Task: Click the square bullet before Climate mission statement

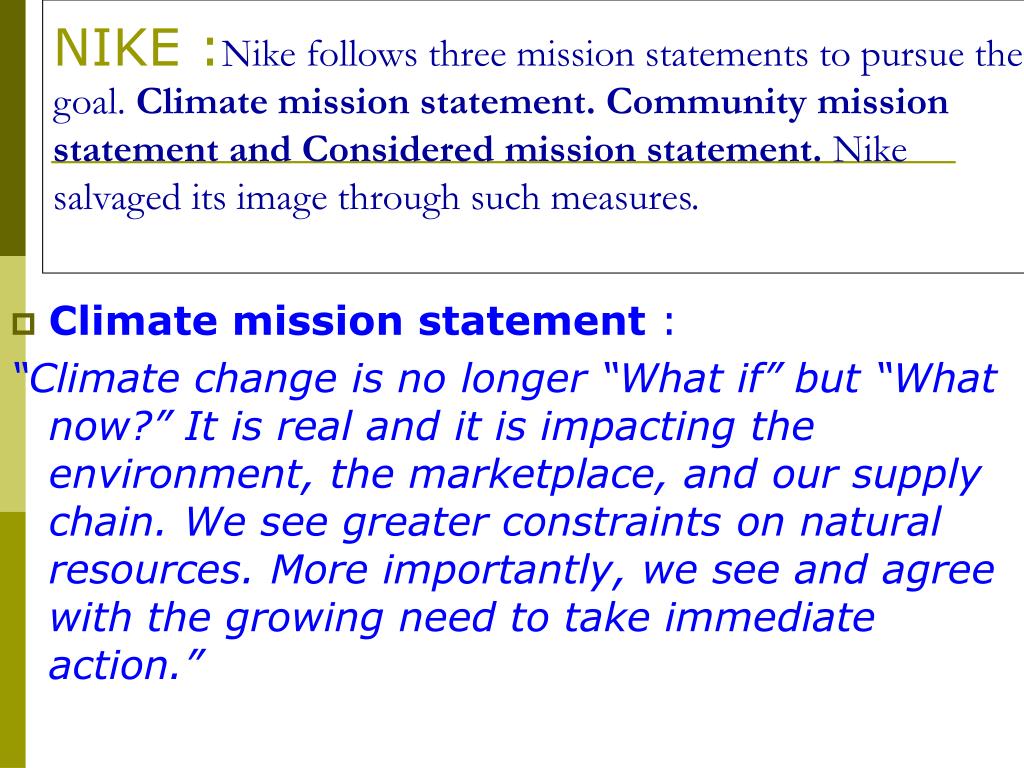Action: [24, 324]
